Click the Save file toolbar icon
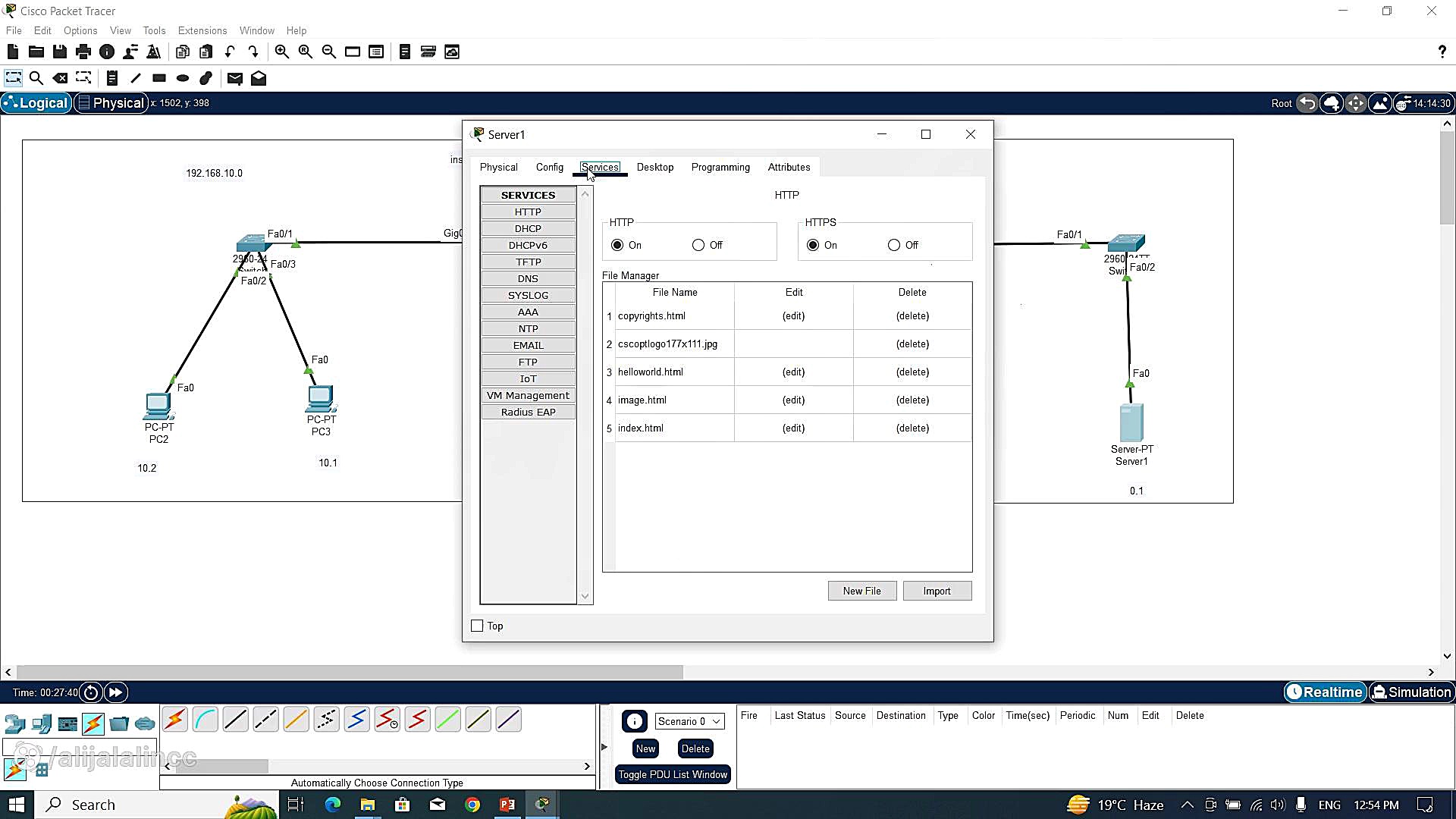The width and height of the screenshot is (1456, 819). click(59, 52)
